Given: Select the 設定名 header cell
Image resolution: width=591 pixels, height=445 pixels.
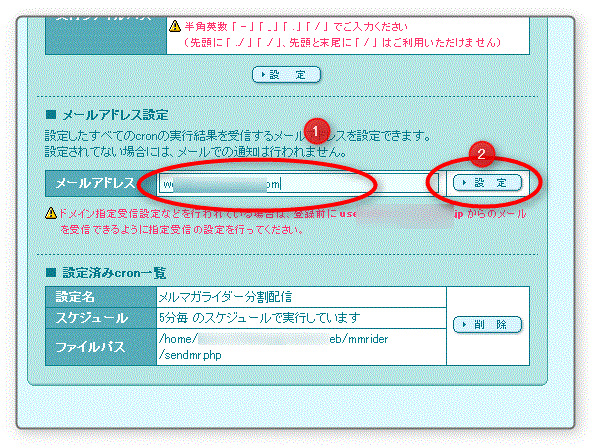Looking at the screenshot, I should tap(101, 297).
